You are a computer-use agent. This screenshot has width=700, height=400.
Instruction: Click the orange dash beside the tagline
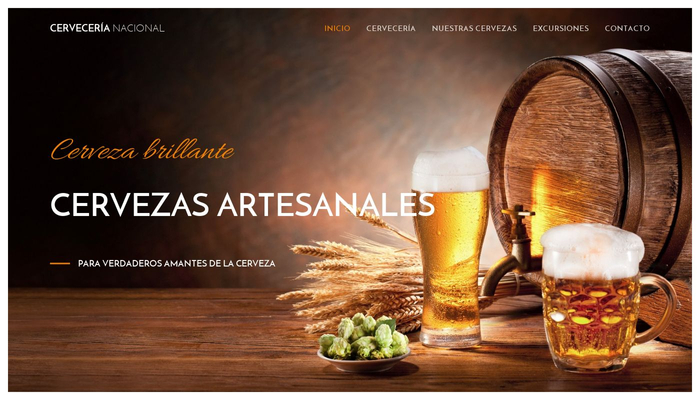click(60, 263)
